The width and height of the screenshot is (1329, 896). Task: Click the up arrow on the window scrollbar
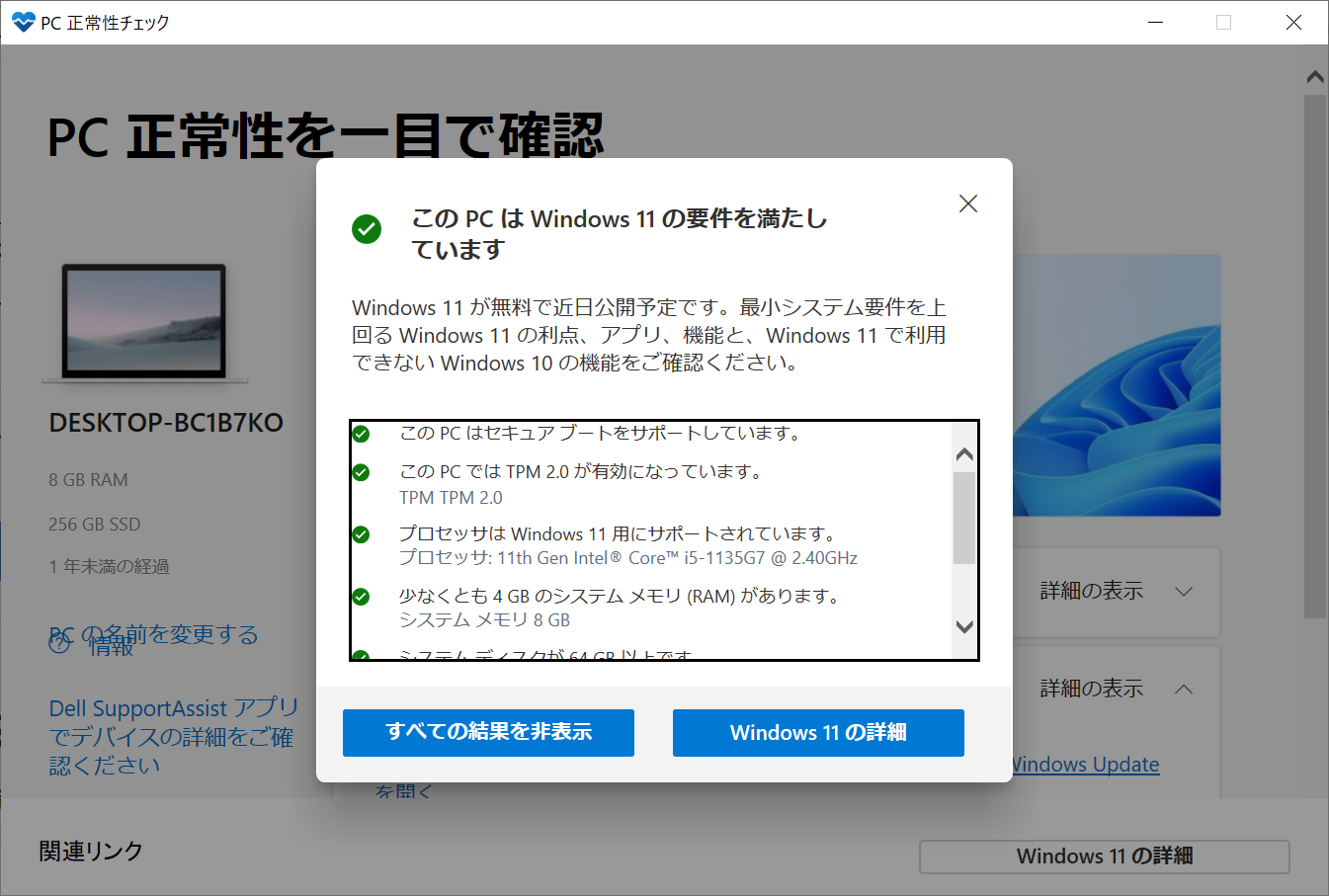(1314, 76)
